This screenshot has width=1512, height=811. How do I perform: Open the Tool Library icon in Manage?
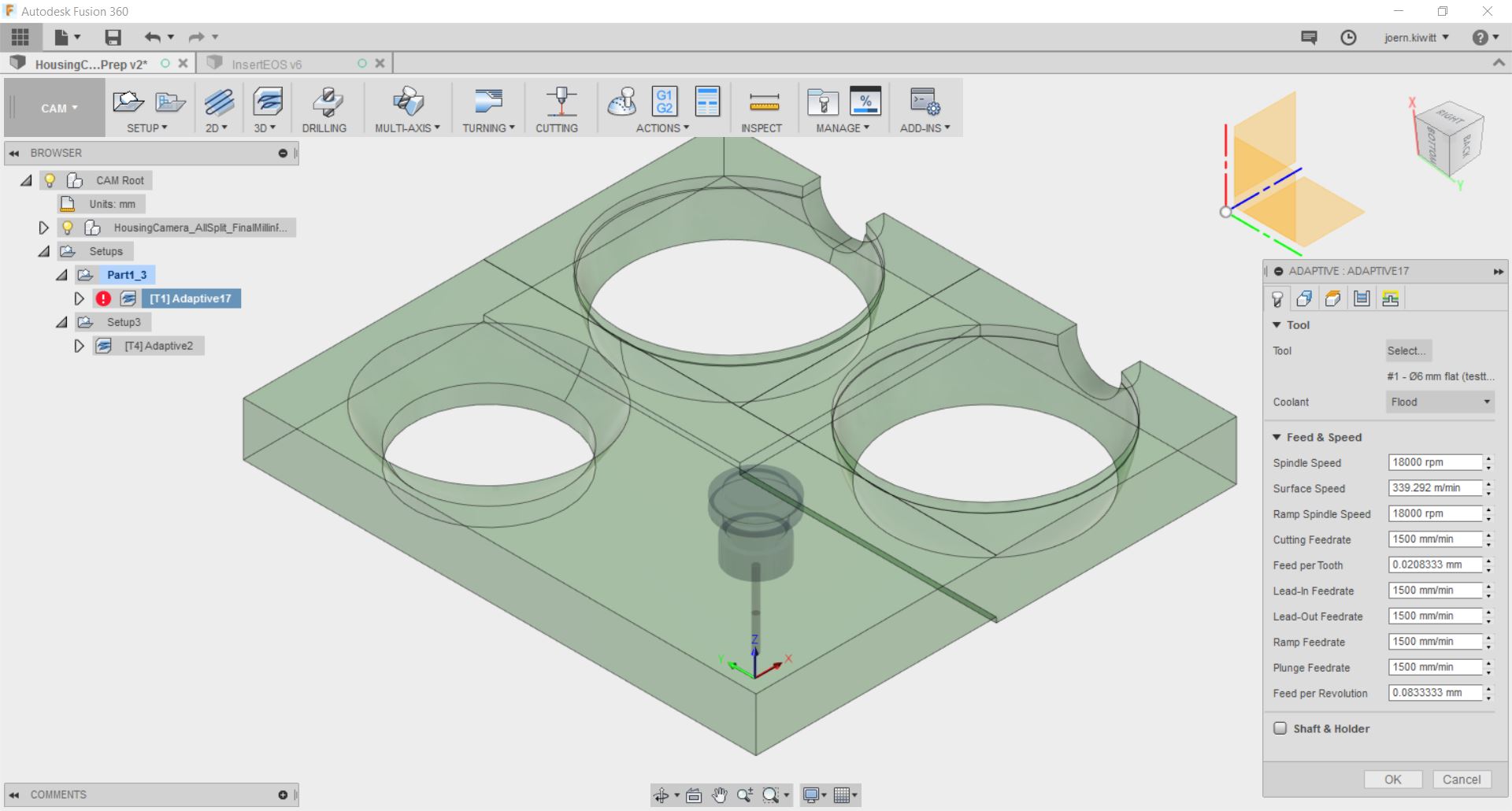pyautogui.click(x=823, y=102)
